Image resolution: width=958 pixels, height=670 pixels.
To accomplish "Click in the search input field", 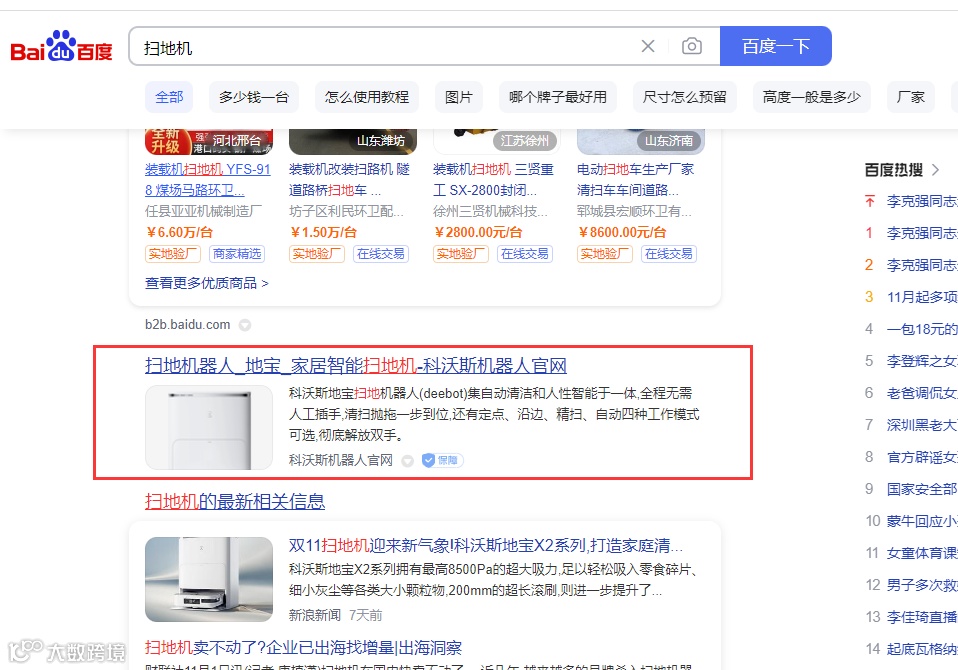I will coord(385,46).
